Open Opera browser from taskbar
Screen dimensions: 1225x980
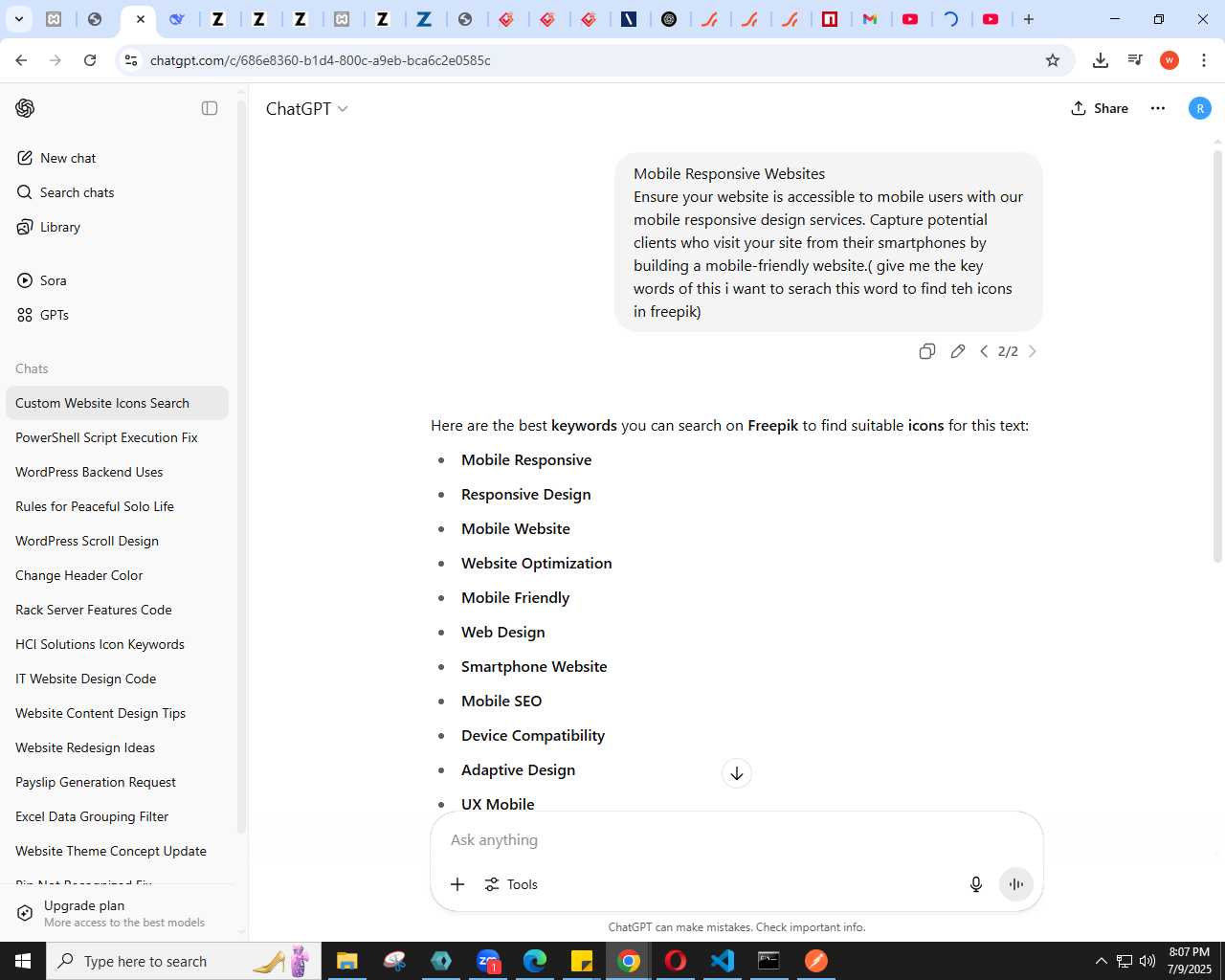tap(676, 961)
